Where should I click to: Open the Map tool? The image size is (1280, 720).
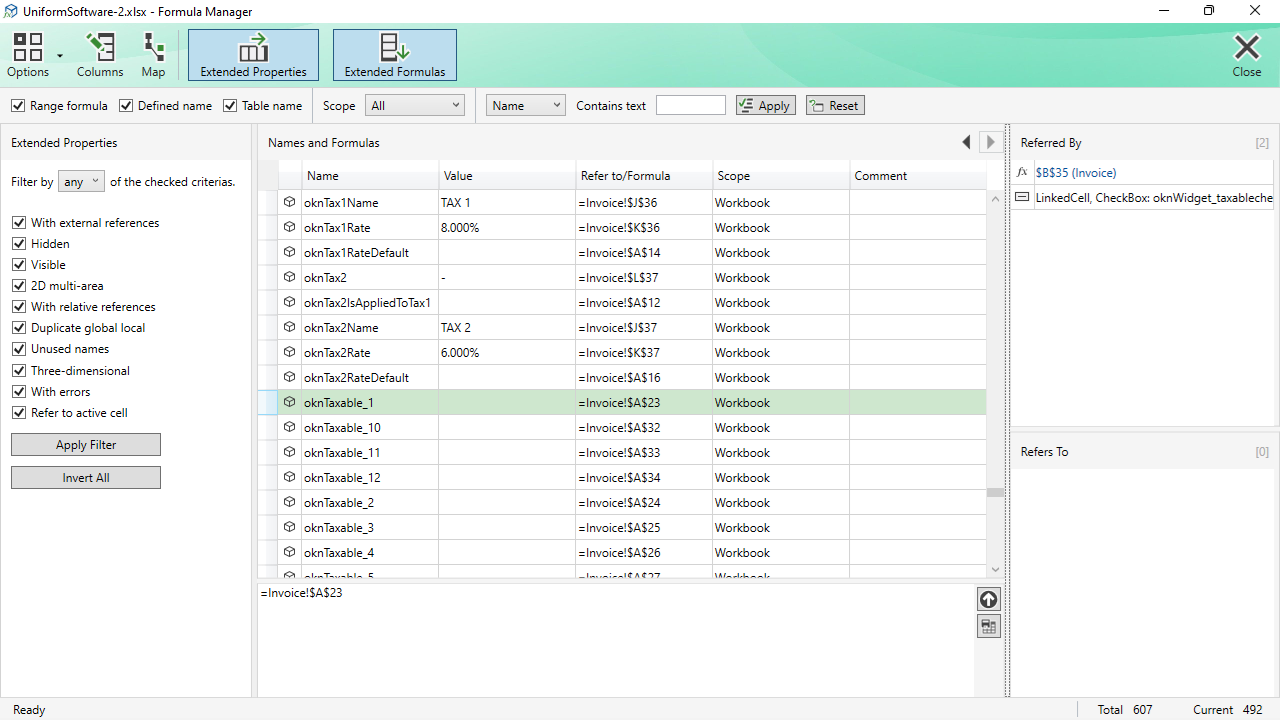153,54
